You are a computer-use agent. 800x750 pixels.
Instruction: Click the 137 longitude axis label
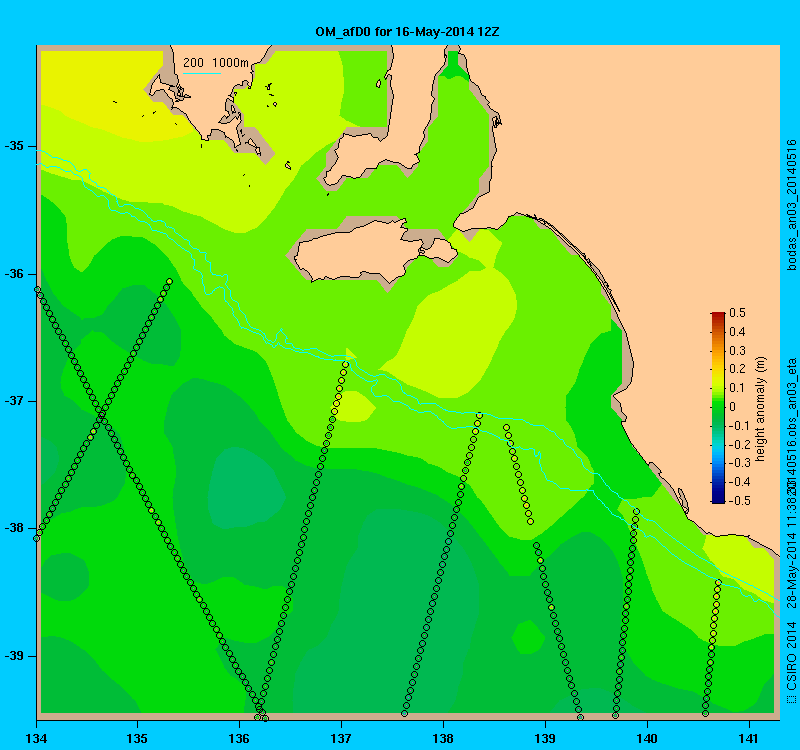tap(341, 738)
